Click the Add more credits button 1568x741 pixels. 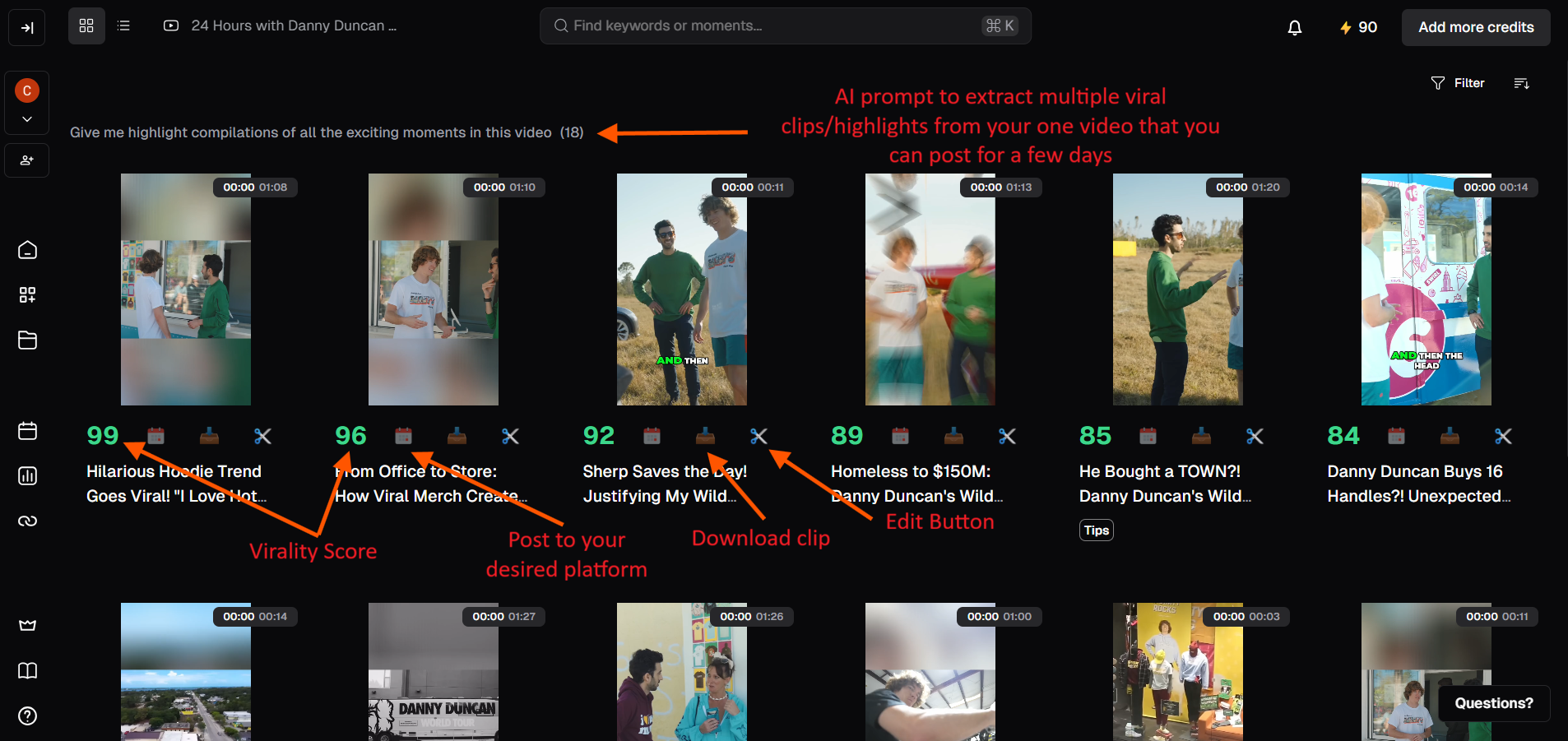click(1476, 27)
